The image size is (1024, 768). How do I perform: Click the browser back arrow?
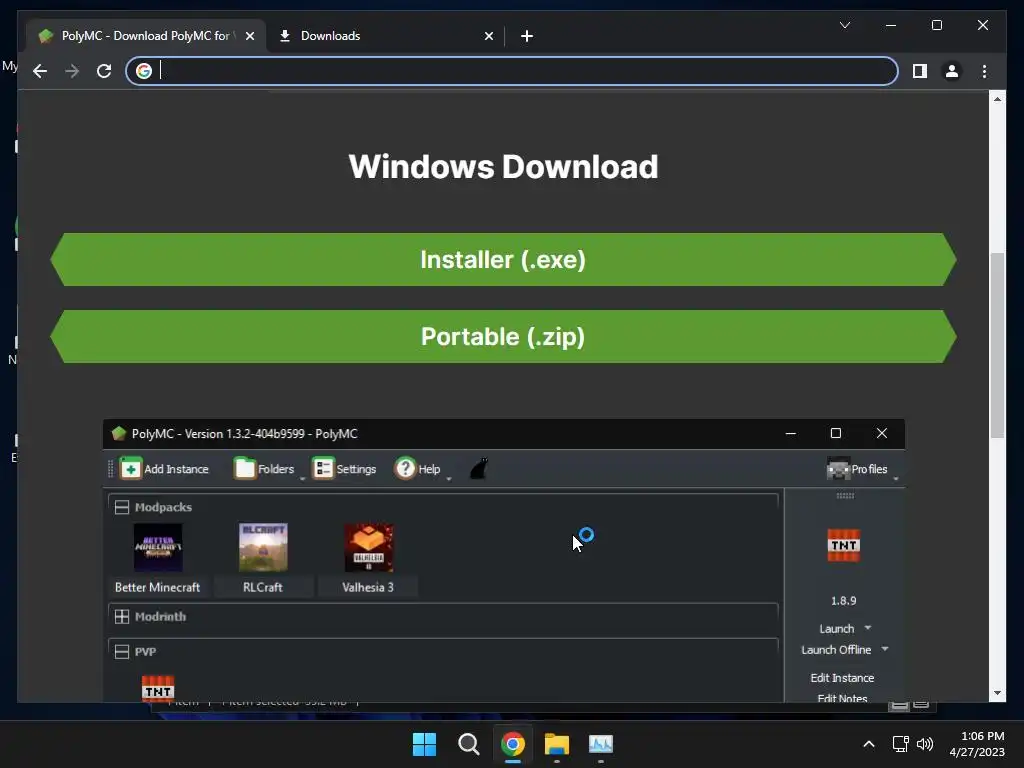pyautogui.click(x=40, y=71)
